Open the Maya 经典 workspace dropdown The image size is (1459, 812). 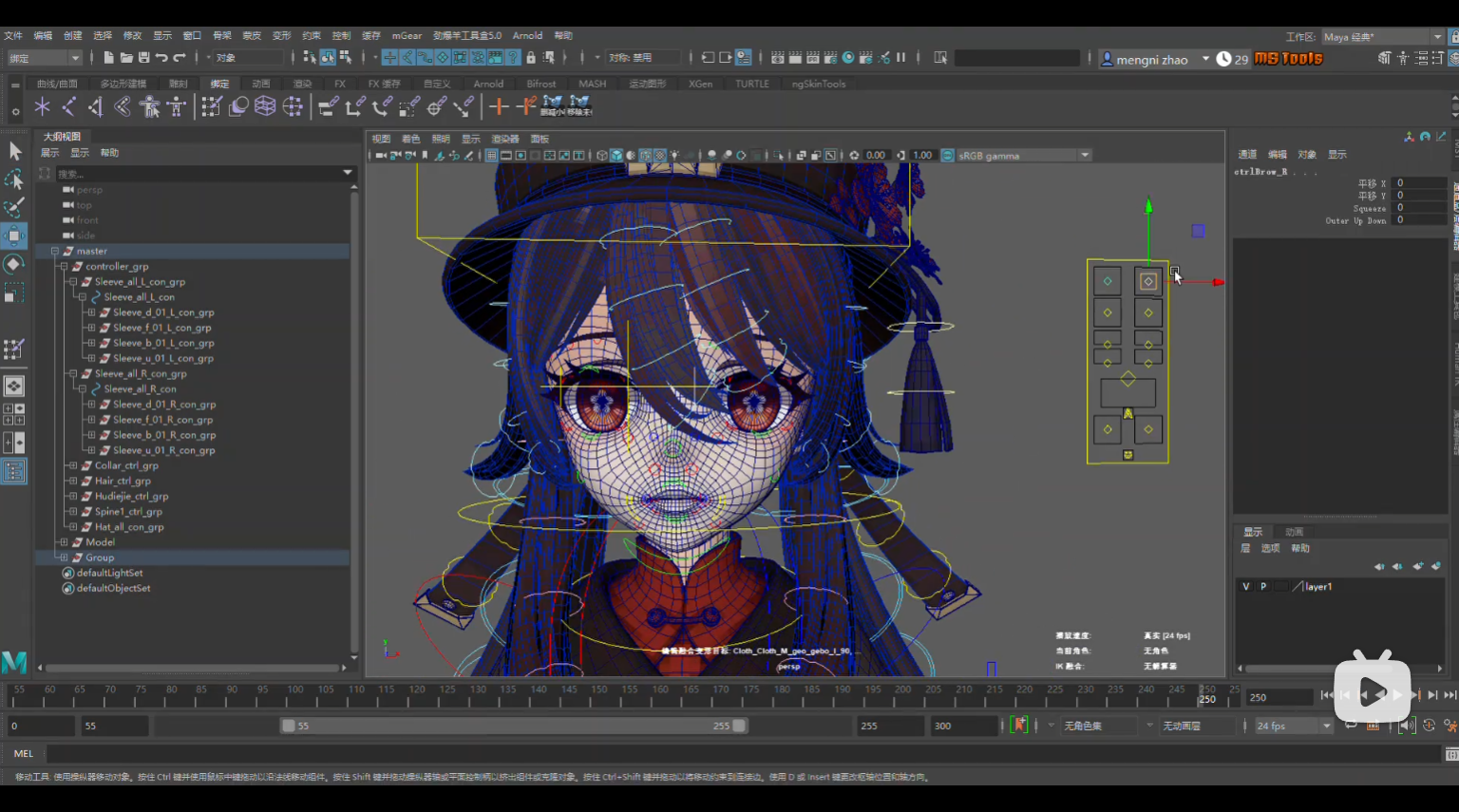coord(1382,37)
